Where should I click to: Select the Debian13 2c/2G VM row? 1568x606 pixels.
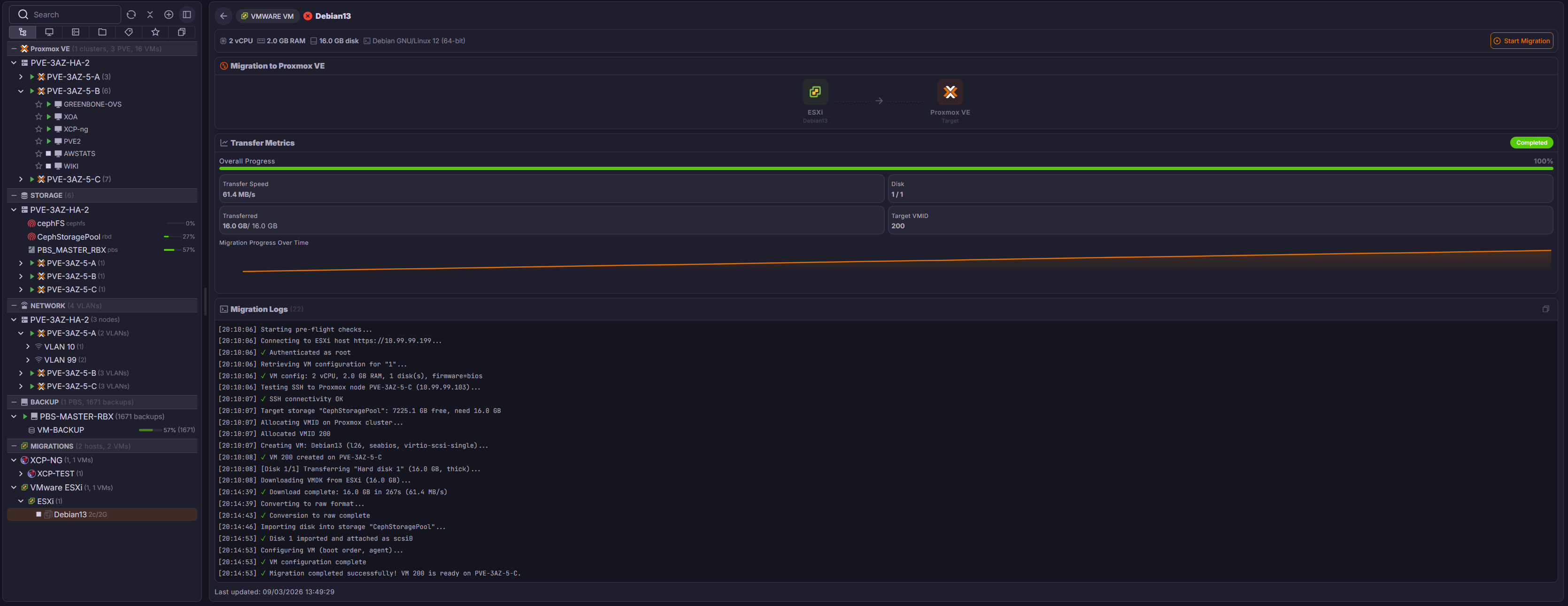(102, 515)
